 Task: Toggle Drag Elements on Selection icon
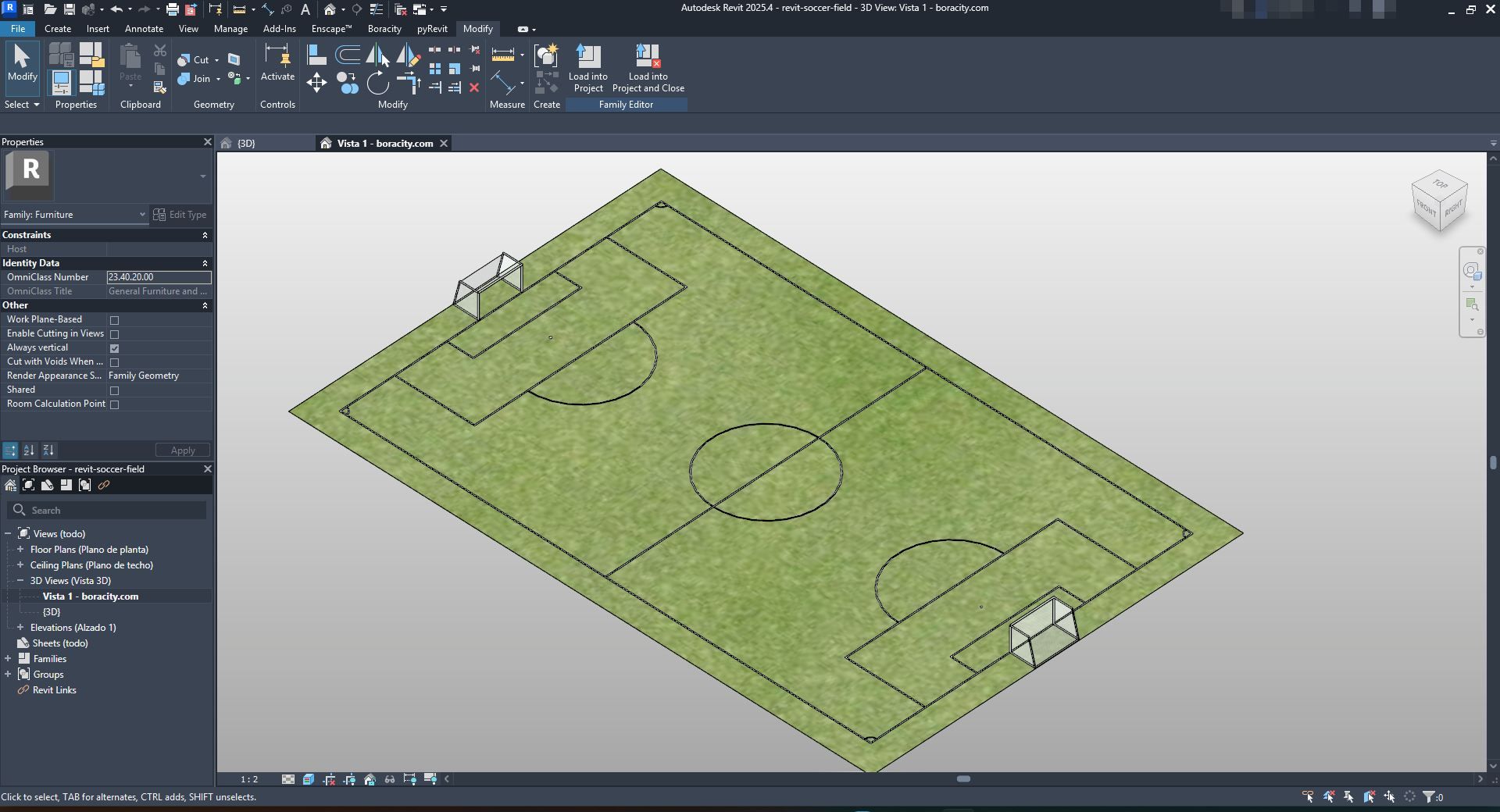(1389, 797)
